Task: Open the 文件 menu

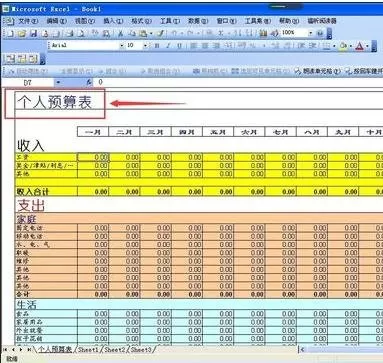Action: pyautogui.click(x=28, y=21)
